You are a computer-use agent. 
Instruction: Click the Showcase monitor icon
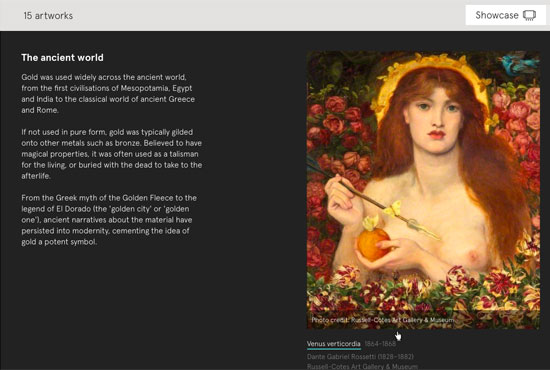(530, 15)
